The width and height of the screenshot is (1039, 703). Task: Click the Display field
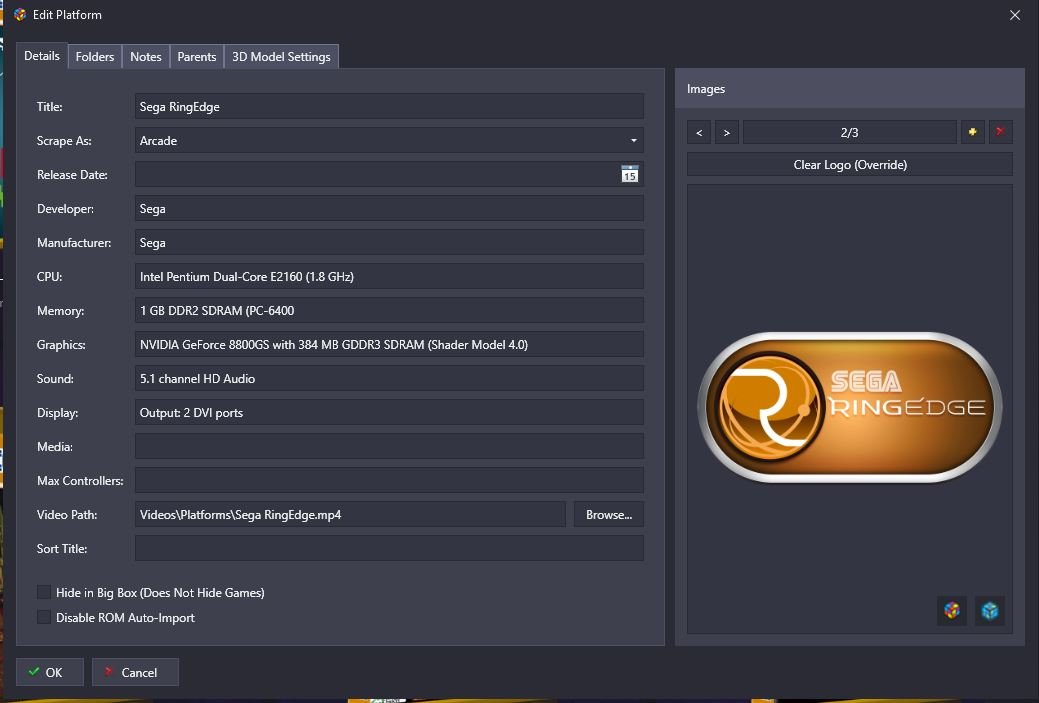point(389,412)
